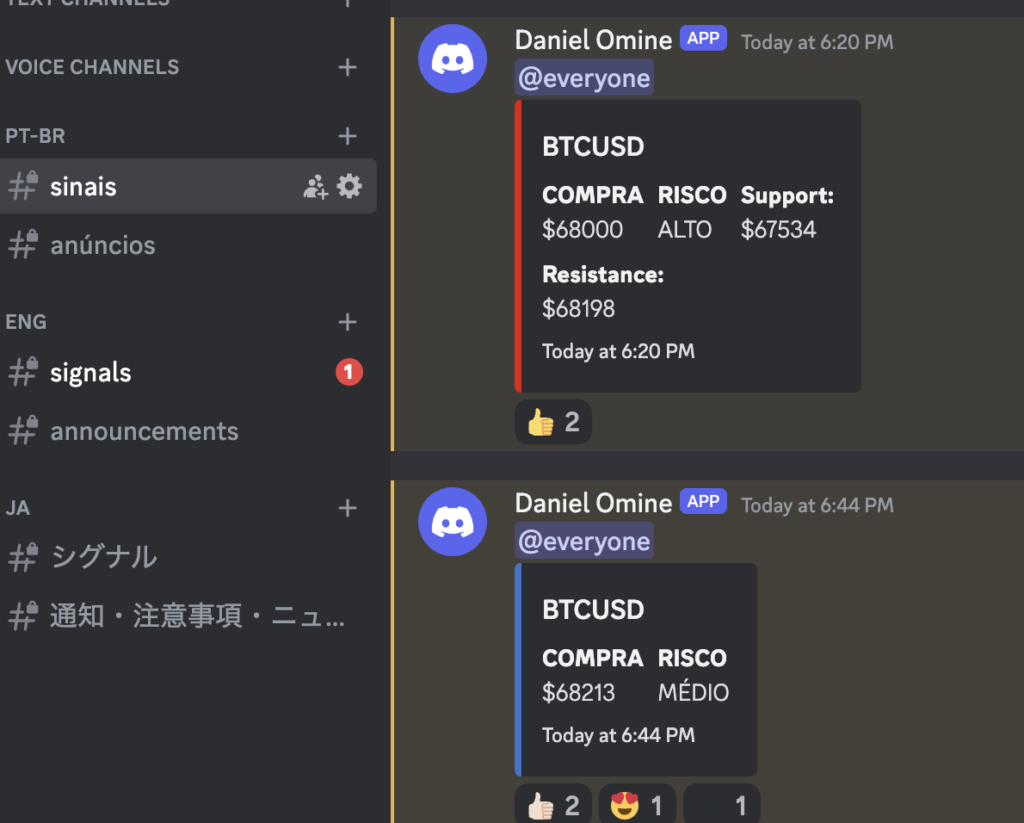Click Daniel Omine avatar on 6:44 PM message
Image resolution: width=1024 pixels, height=823 pixels.
coord(453,522)
